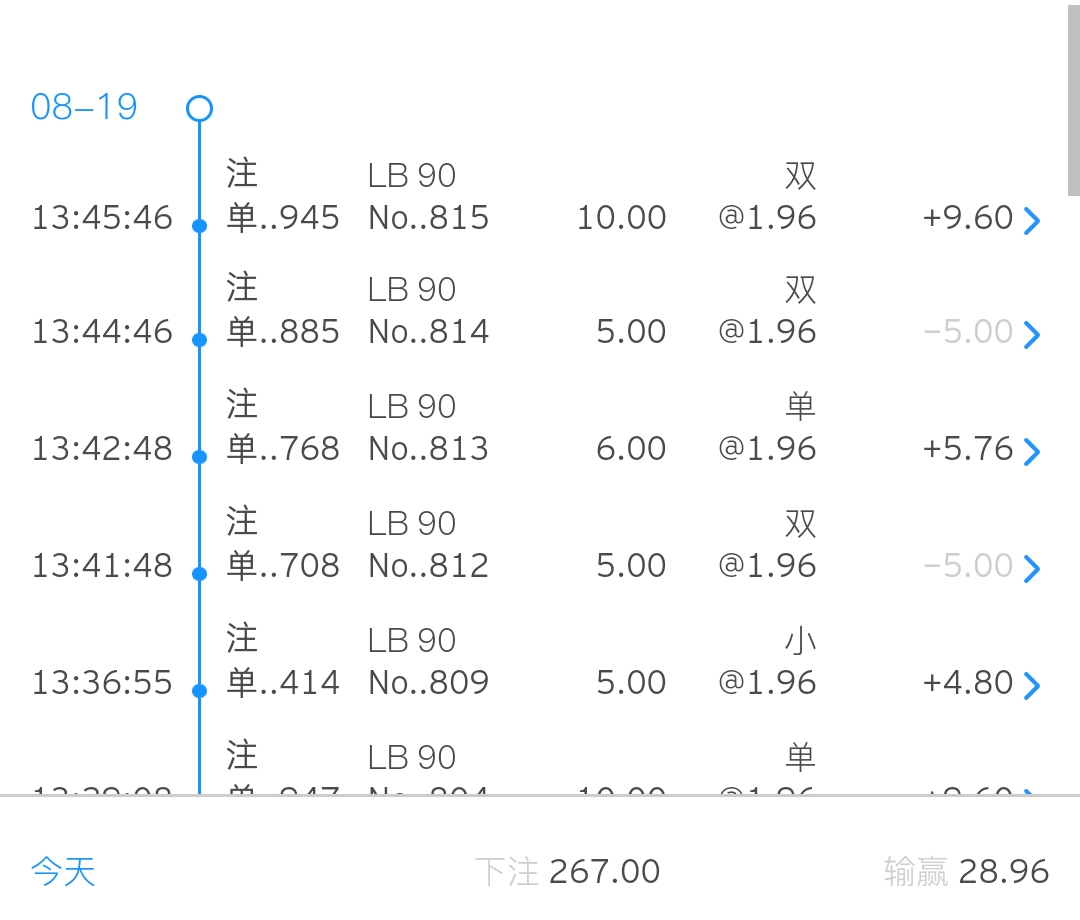The width and height of the screenshot is (1080, 920).
Task: Select timeline dot at 13:36:55
Action: tap(199, 691)
